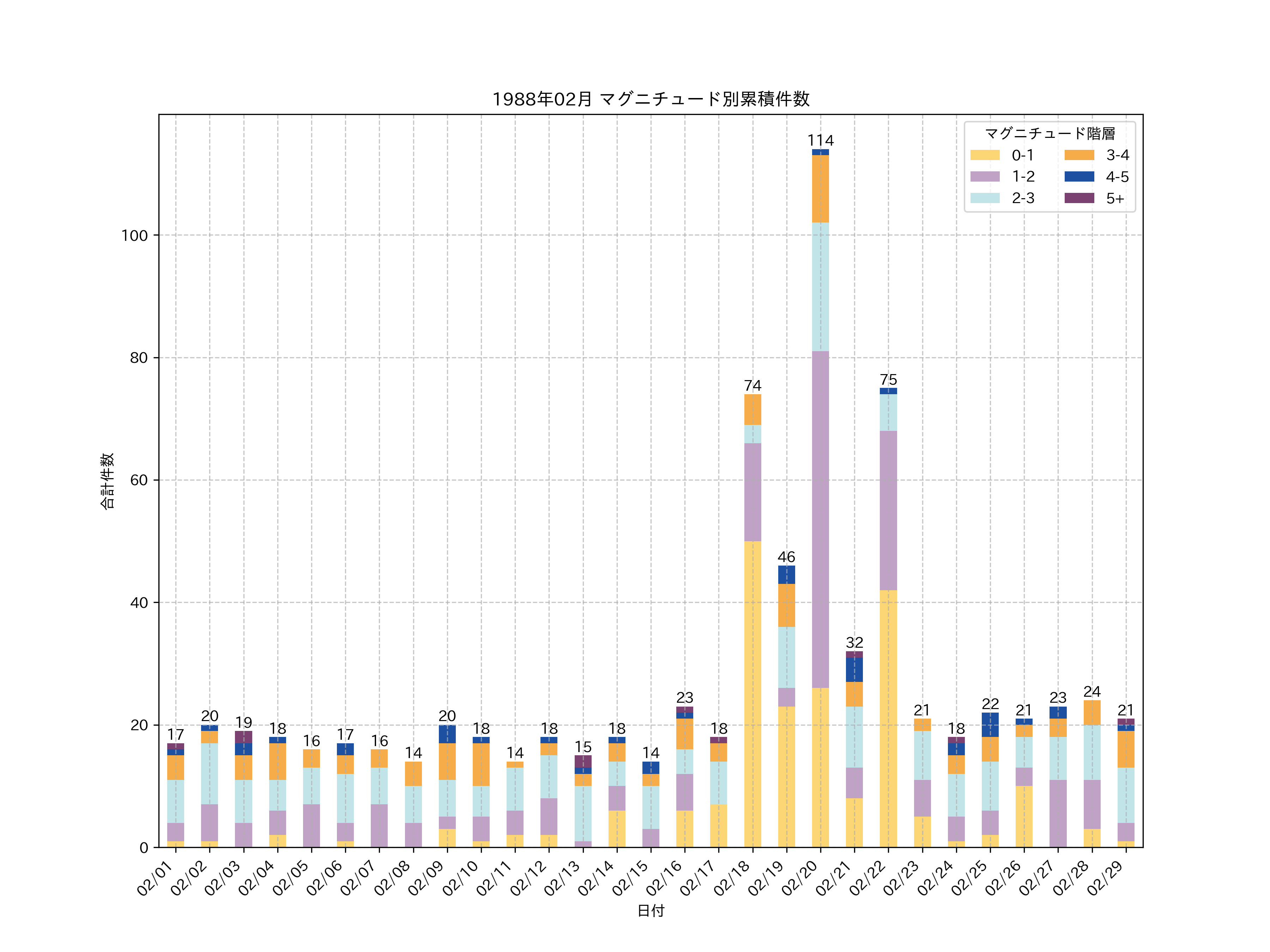Viewport: 1270px width, 952px height.
Task: Click the y-axis label 合計件数
Action: pyautogui.click(x=107, y=481)
